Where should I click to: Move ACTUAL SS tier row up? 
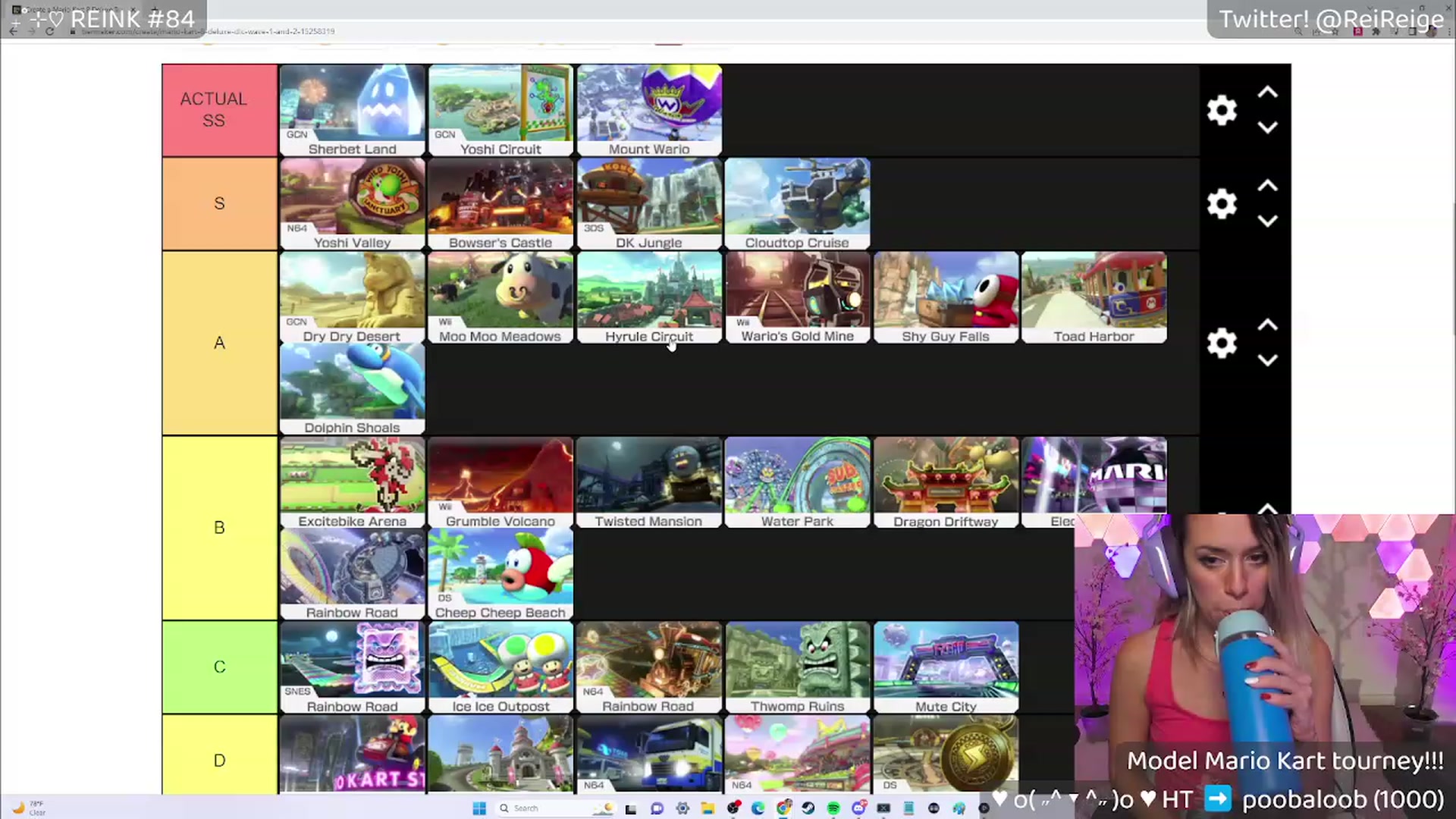point(1267,93)
